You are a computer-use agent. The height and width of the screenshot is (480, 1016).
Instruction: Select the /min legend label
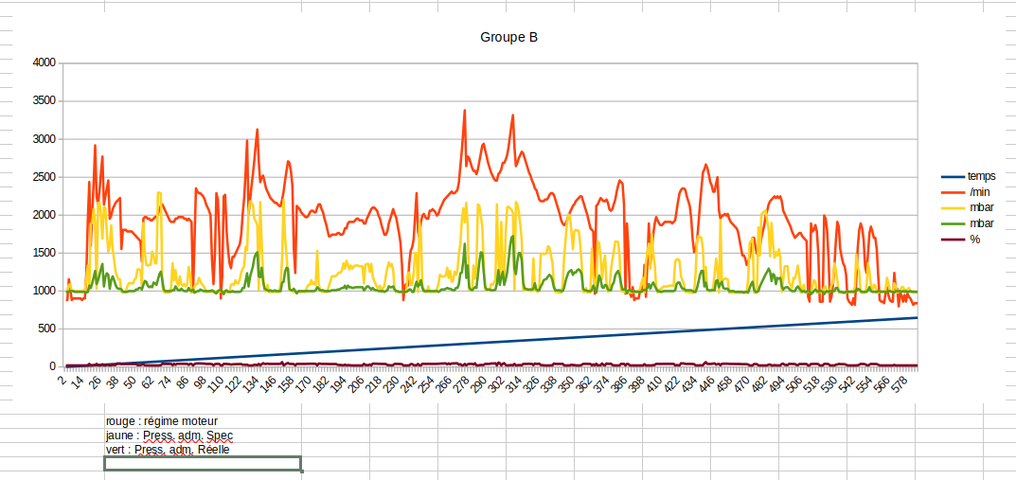pos(979,191)
